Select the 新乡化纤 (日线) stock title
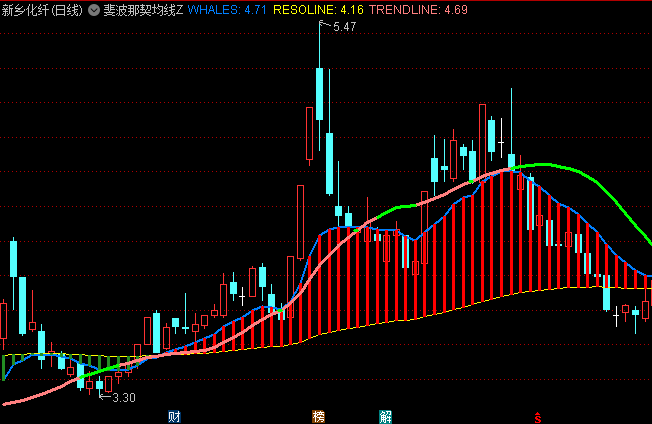Image resolution: width=652 pixels, height=424 pixels. pos(42,10)
